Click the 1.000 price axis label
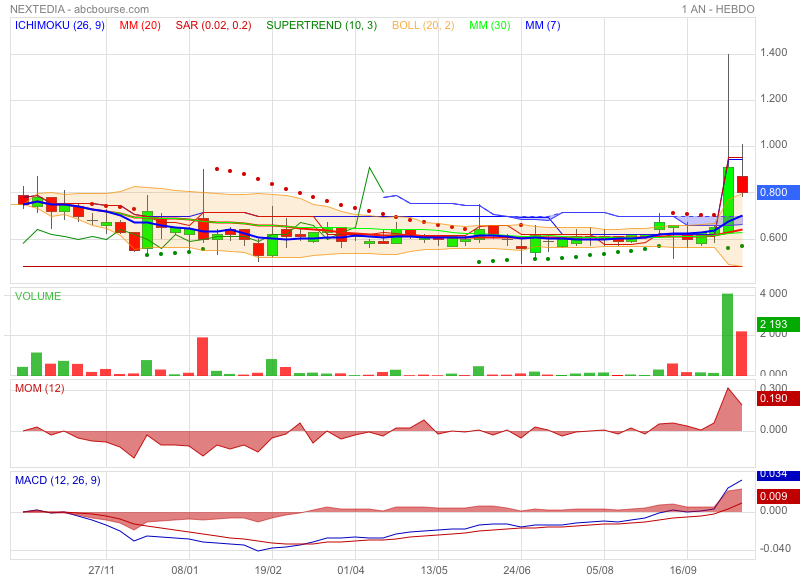The width and height of the screenshot is (800, 580). (x=773, y=144)
